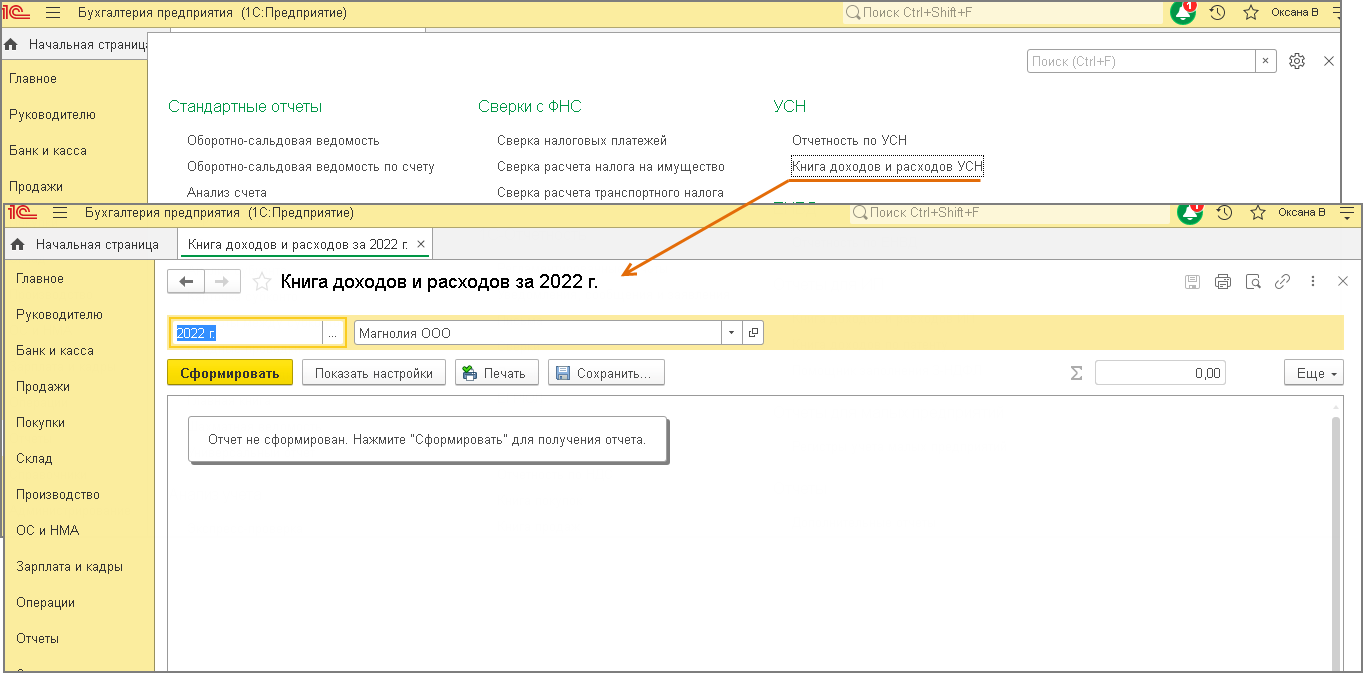Open Руководителю section in front window sidebar
The width and height of the screenshot is (1365, 675).
59,315
